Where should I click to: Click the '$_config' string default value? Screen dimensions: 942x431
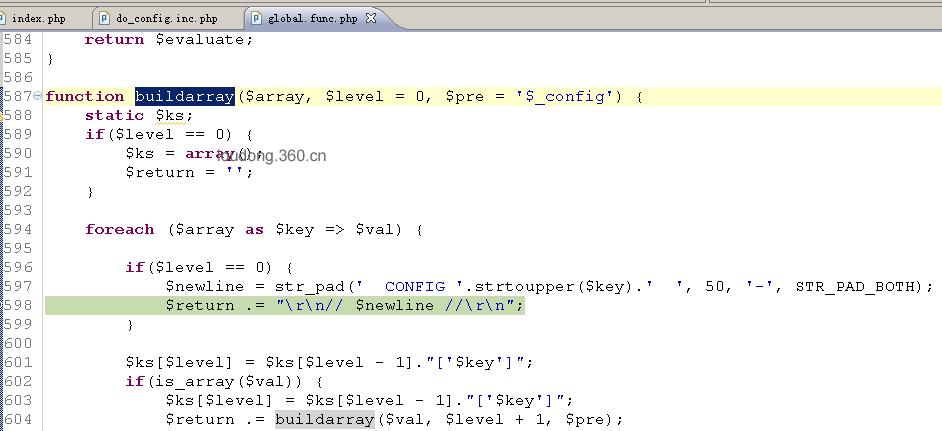tap(565, 96)
